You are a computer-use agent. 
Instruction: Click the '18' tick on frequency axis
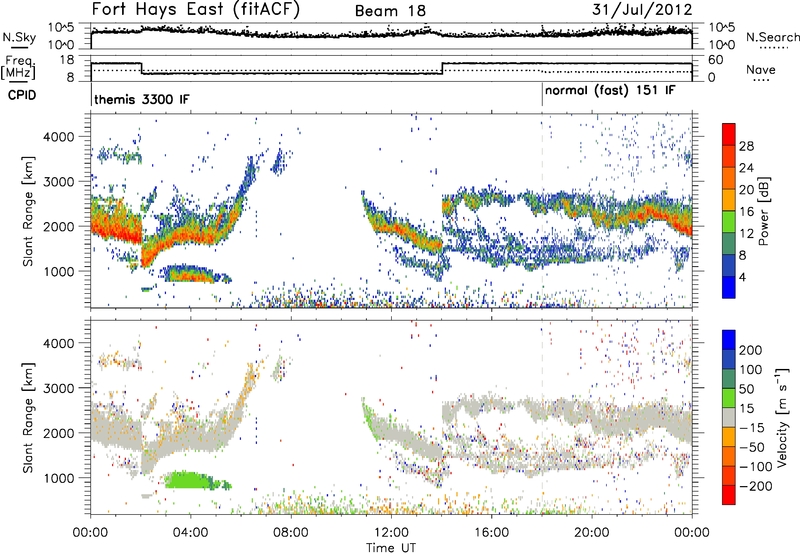(x=67, y=60)
